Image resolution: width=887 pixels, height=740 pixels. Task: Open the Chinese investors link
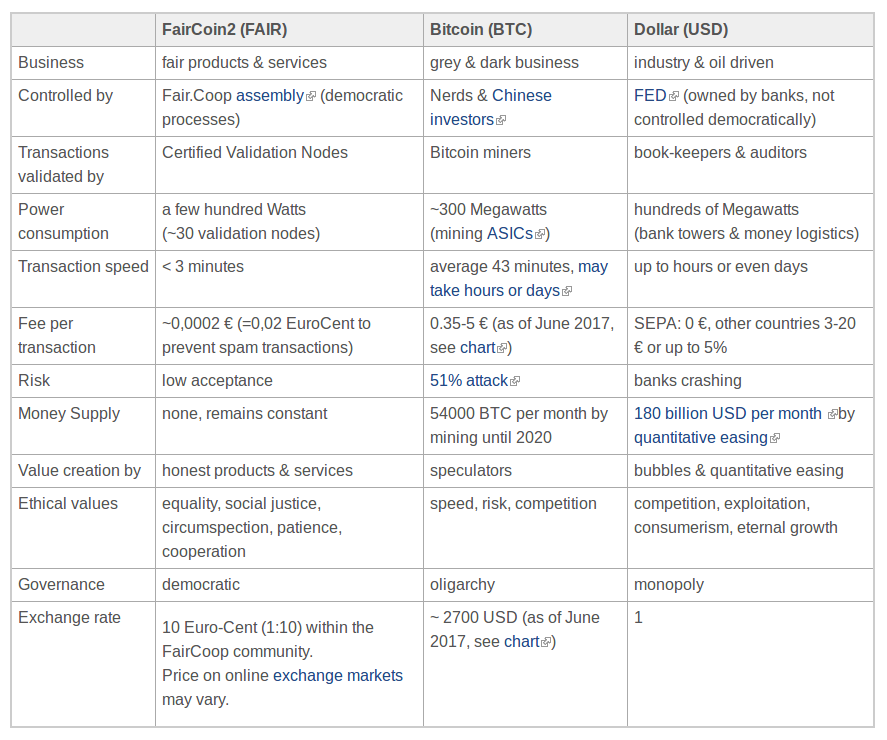[x=490, y=107]
